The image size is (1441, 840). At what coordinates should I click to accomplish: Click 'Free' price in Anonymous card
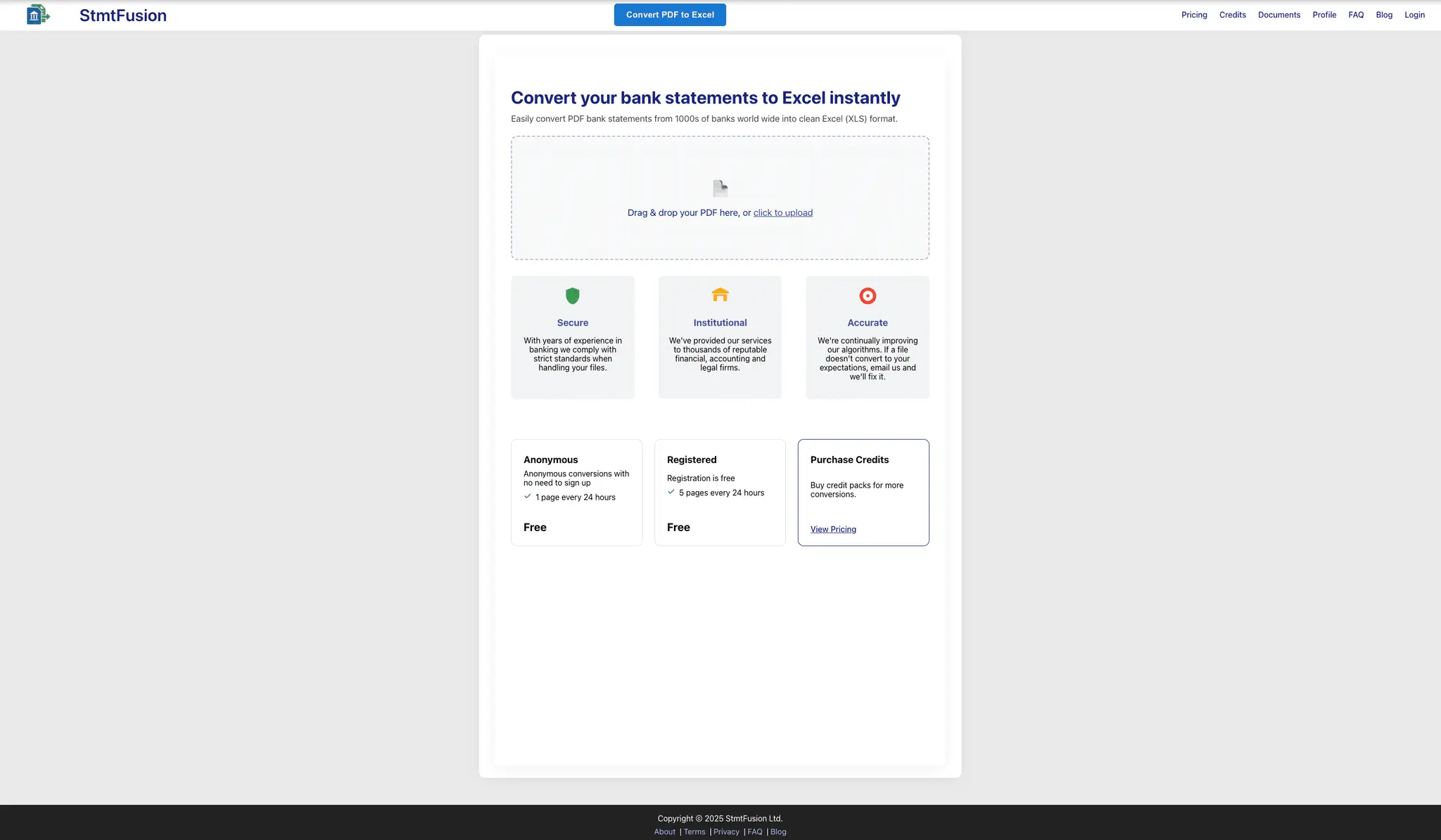tap(535, 527)
